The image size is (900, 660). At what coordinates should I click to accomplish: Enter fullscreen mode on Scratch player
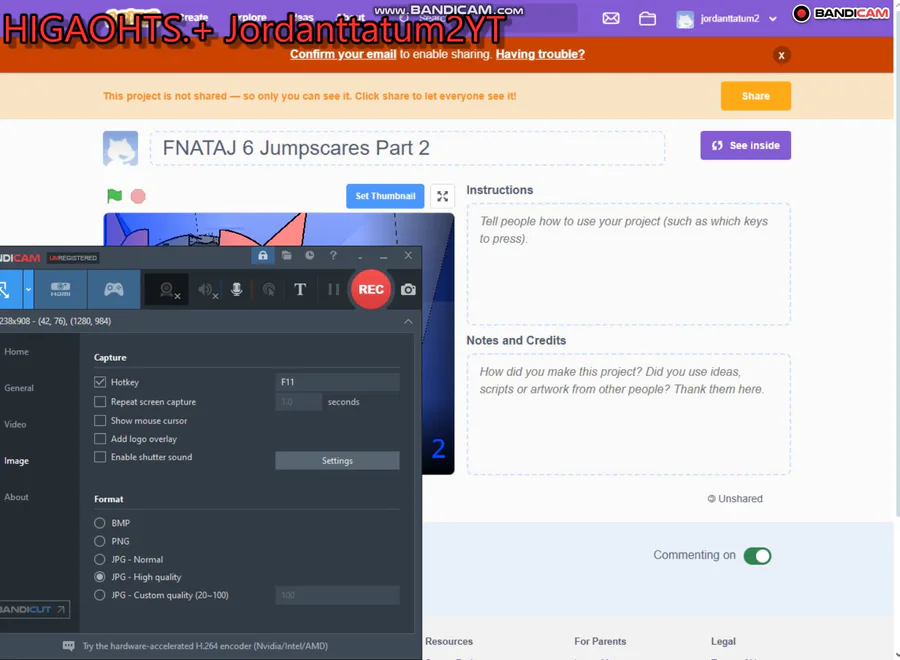click(443, 196)
